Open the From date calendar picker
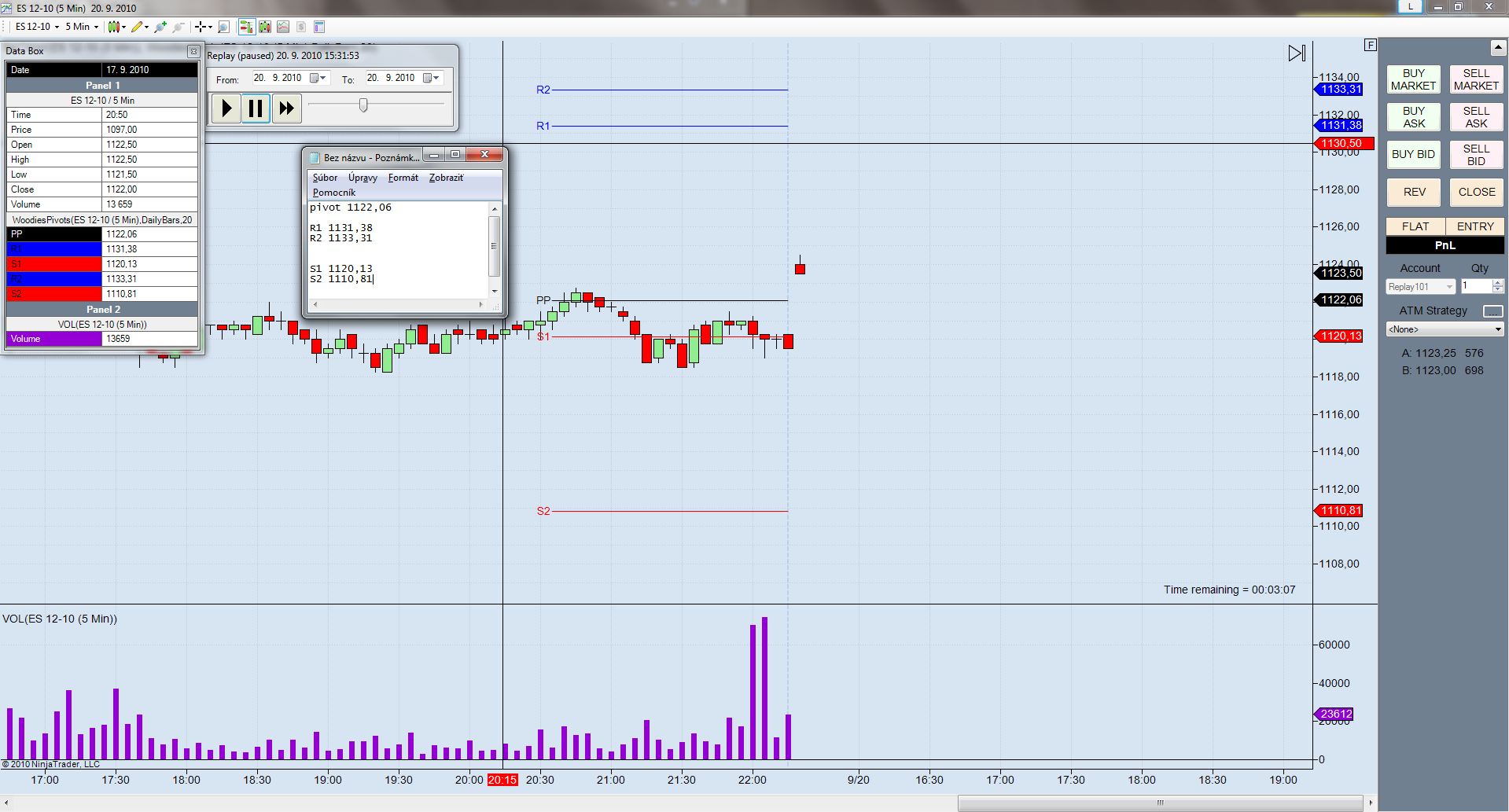The width and height of the screenshot is (1509, 812). point(318,78)
